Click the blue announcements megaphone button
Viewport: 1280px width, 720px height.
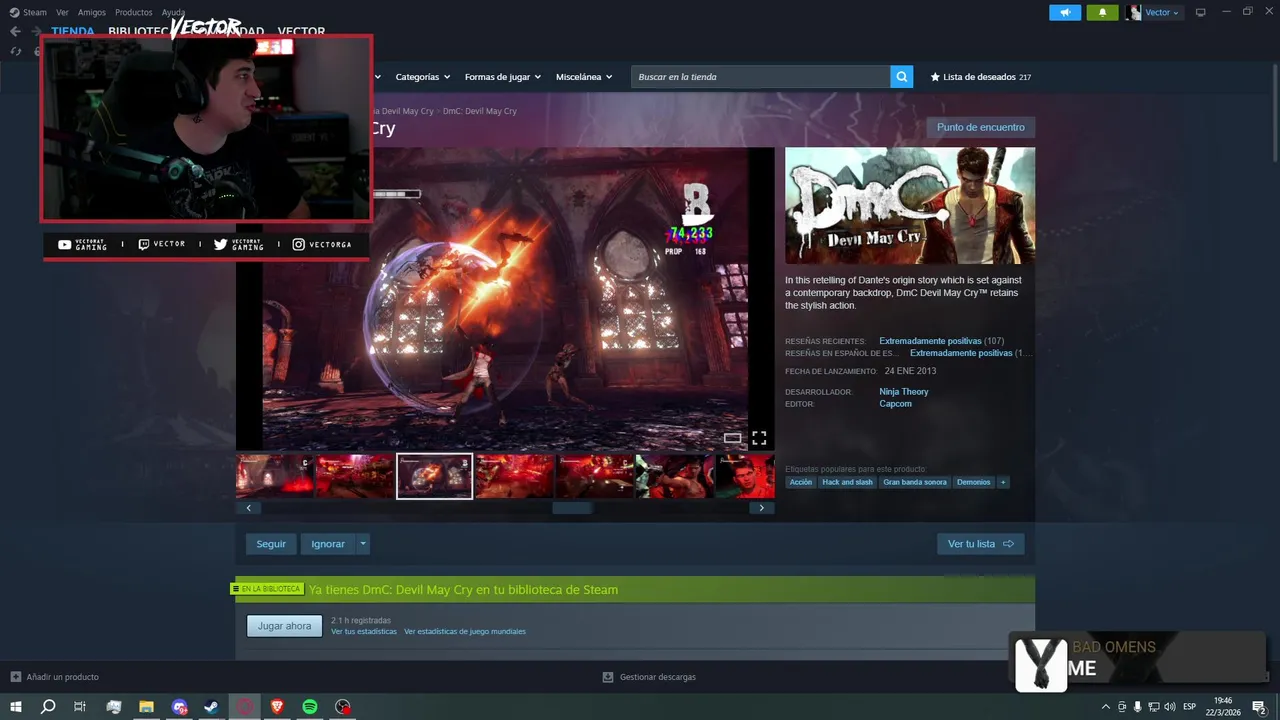[1065, 12]
